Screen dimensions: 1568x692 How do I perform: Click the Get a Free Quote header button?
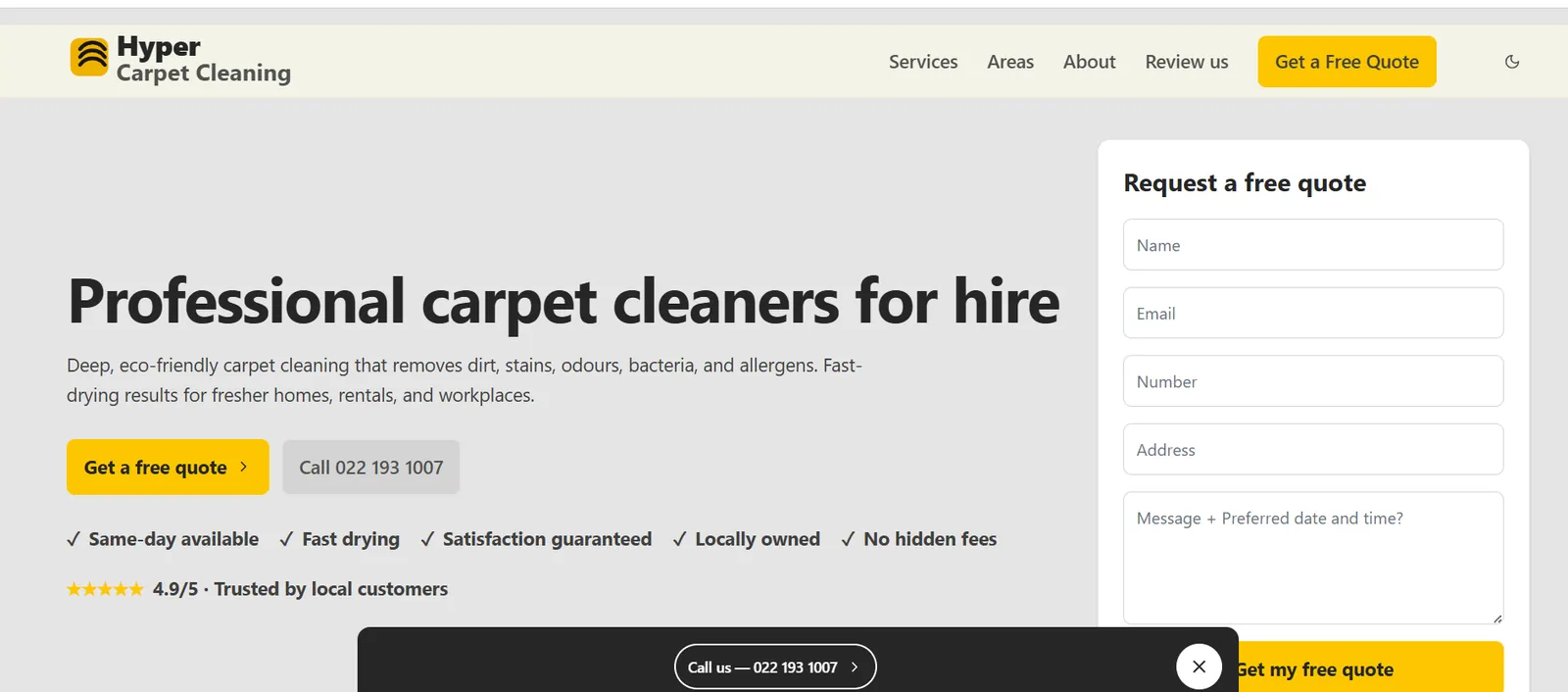[1347, 62]
